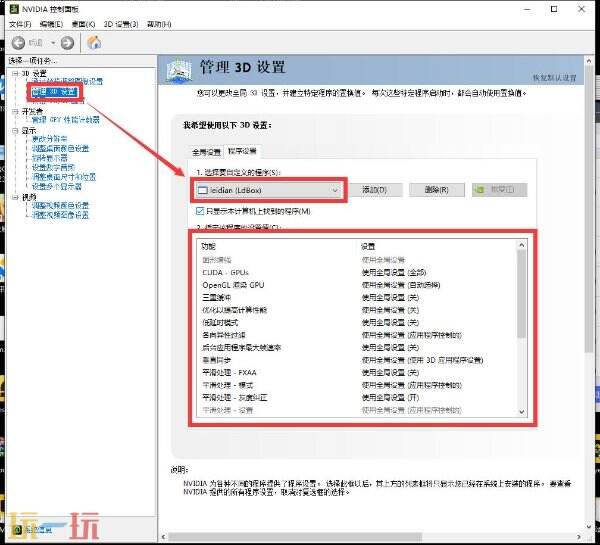Toggle 只显示本计算机上找到的程序(M) checkbox
The image size is (600, 545).
(x=200, y=211)
